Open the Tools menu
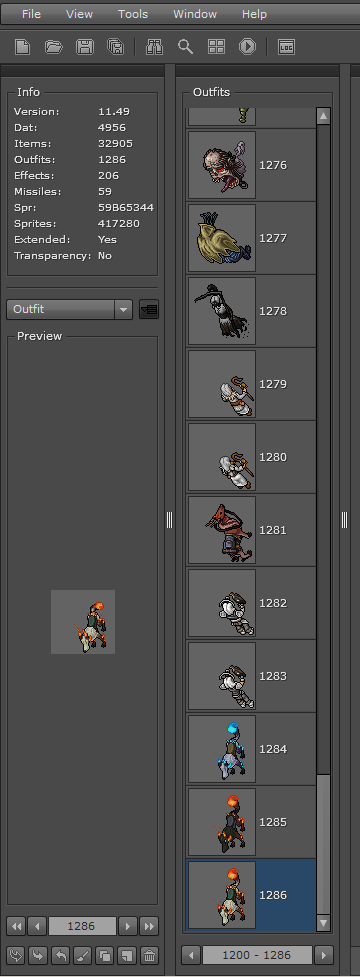 [133, 14]
